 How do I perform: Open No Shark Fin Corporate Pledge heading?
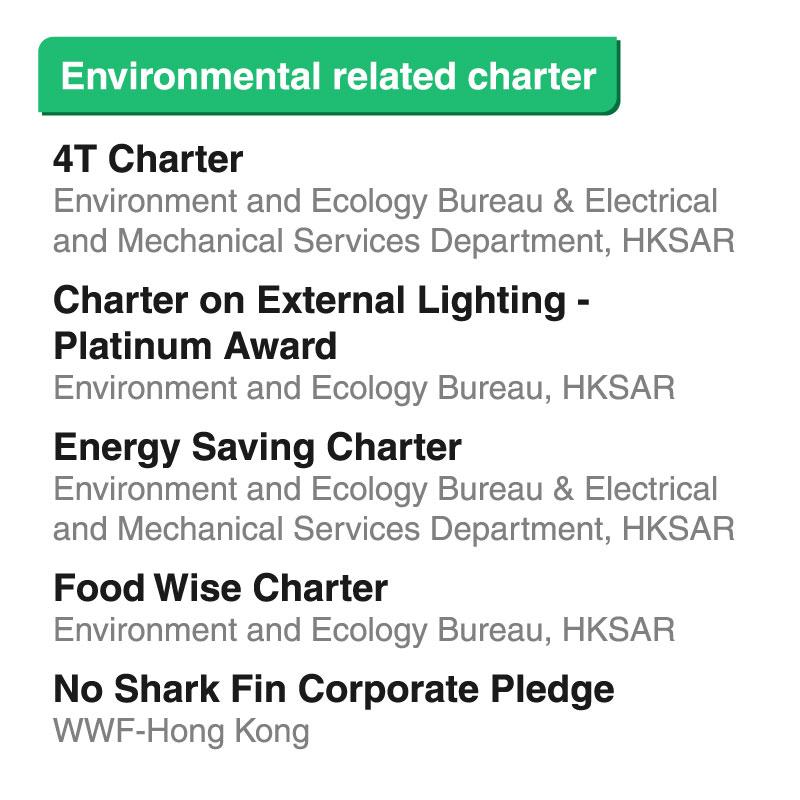click(x=334, y=690)
